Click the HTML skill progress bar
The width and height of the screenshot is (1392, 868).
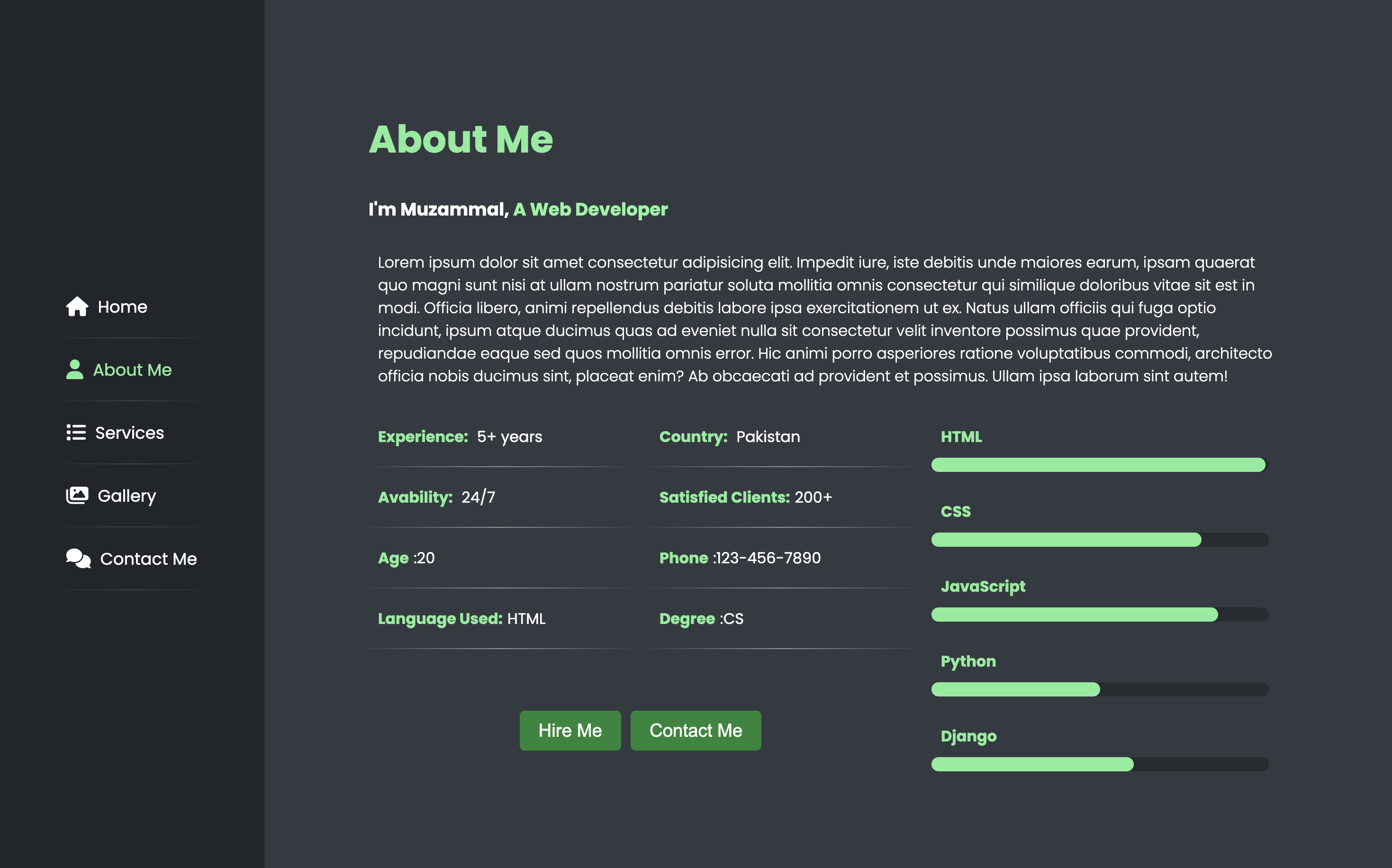pos(1099,465)
